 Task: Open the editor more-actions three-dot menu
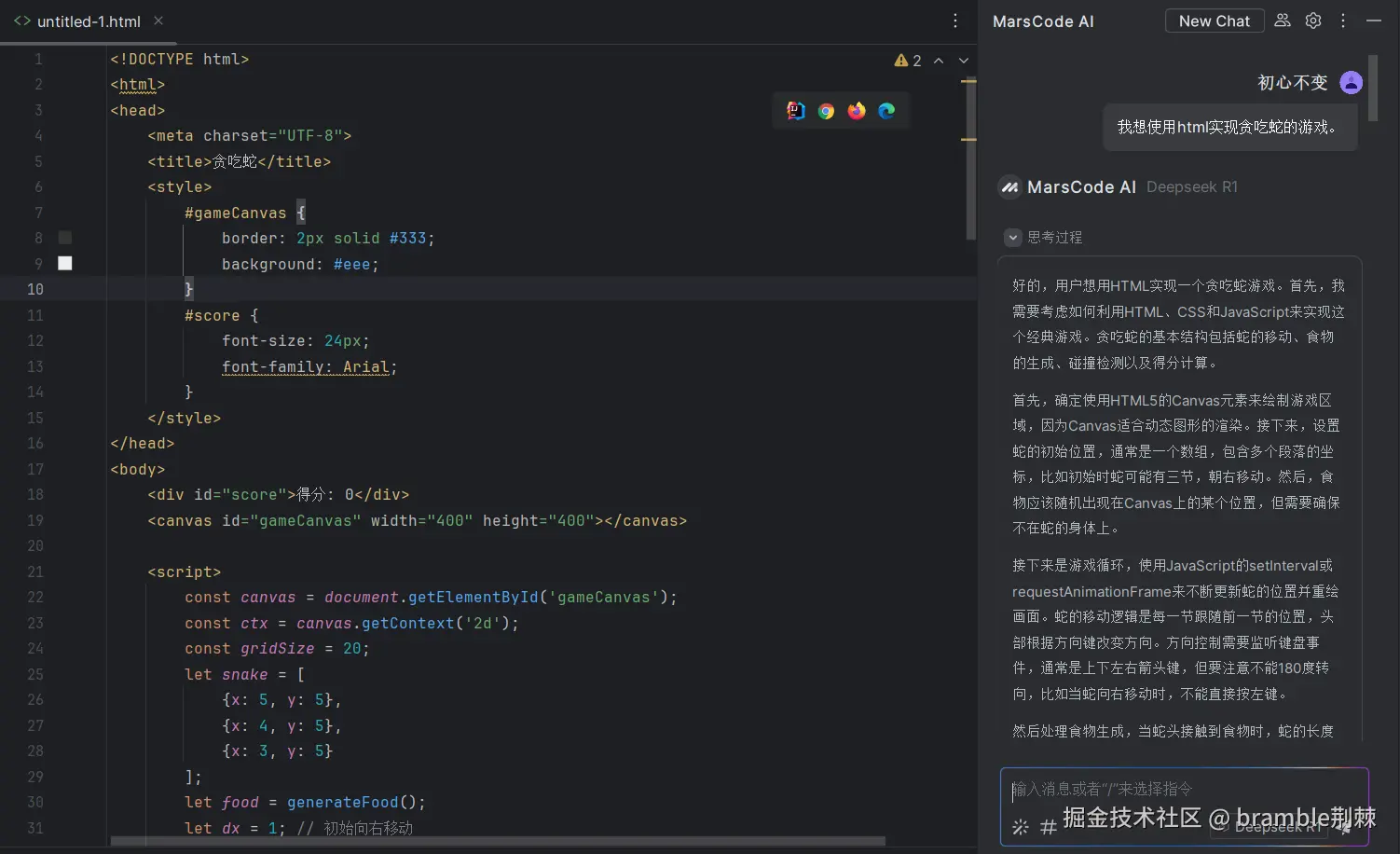coord(954,20)
